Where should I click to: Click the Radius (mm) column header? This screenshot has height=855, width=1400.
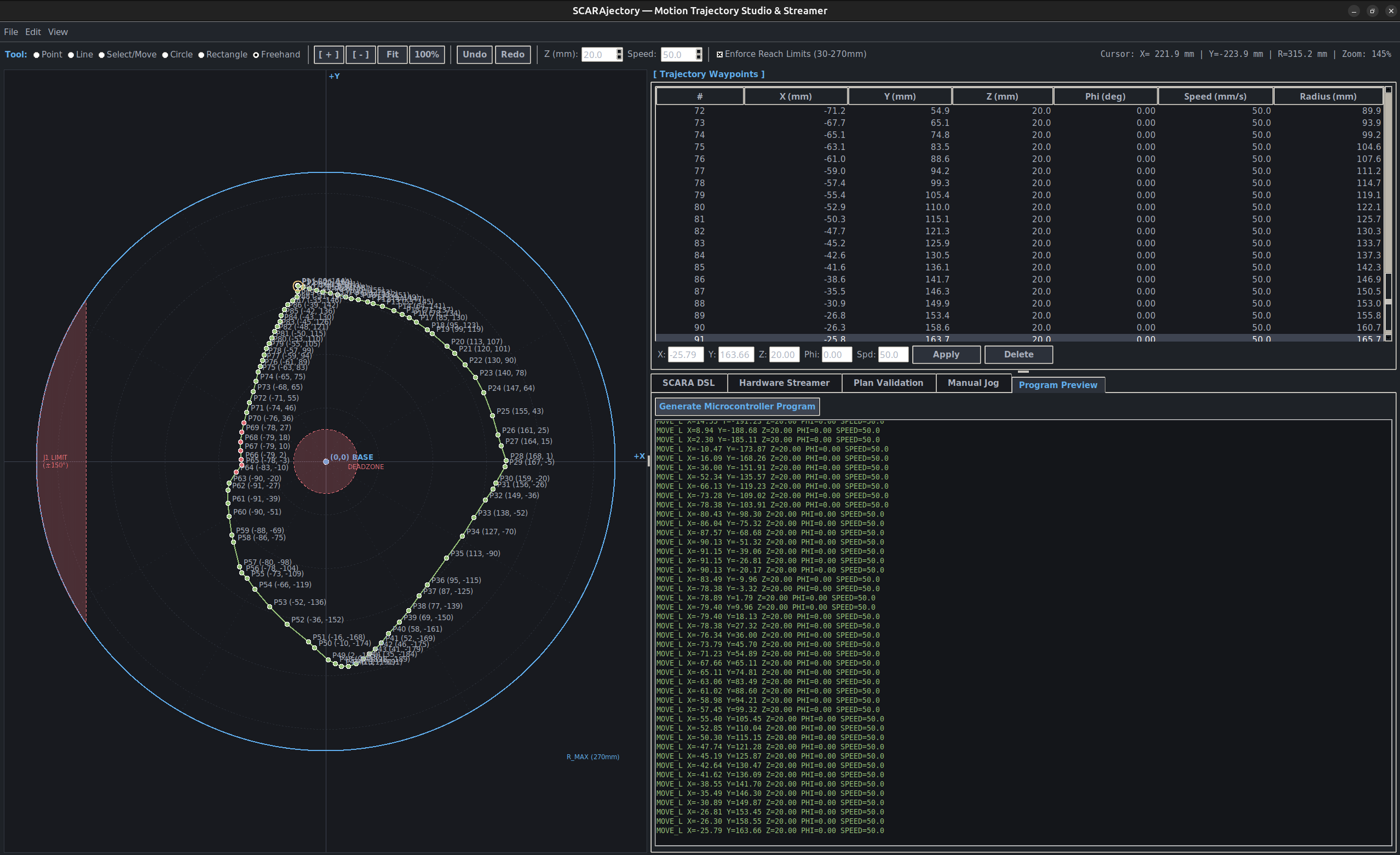coord(1328,96)
